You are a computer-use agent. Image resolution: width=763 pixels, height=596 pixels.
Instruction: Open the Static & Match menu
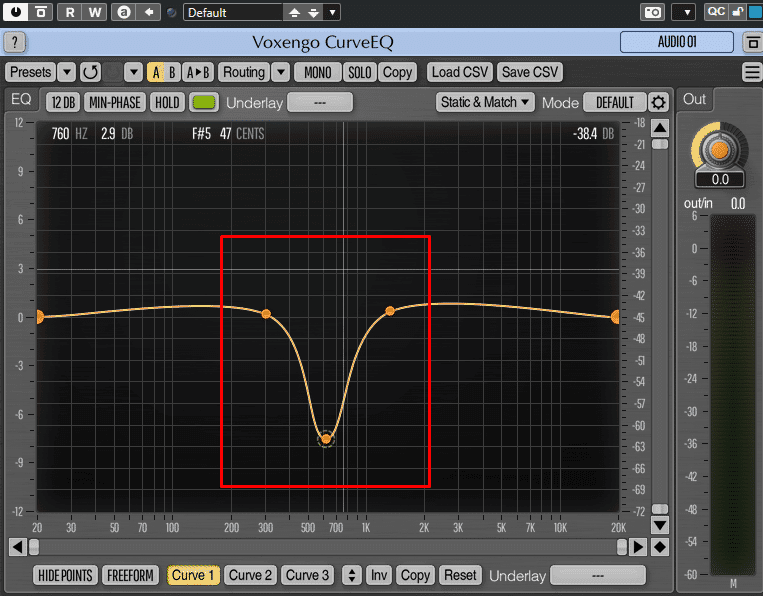pyautogui.click(x=485, y=102)
